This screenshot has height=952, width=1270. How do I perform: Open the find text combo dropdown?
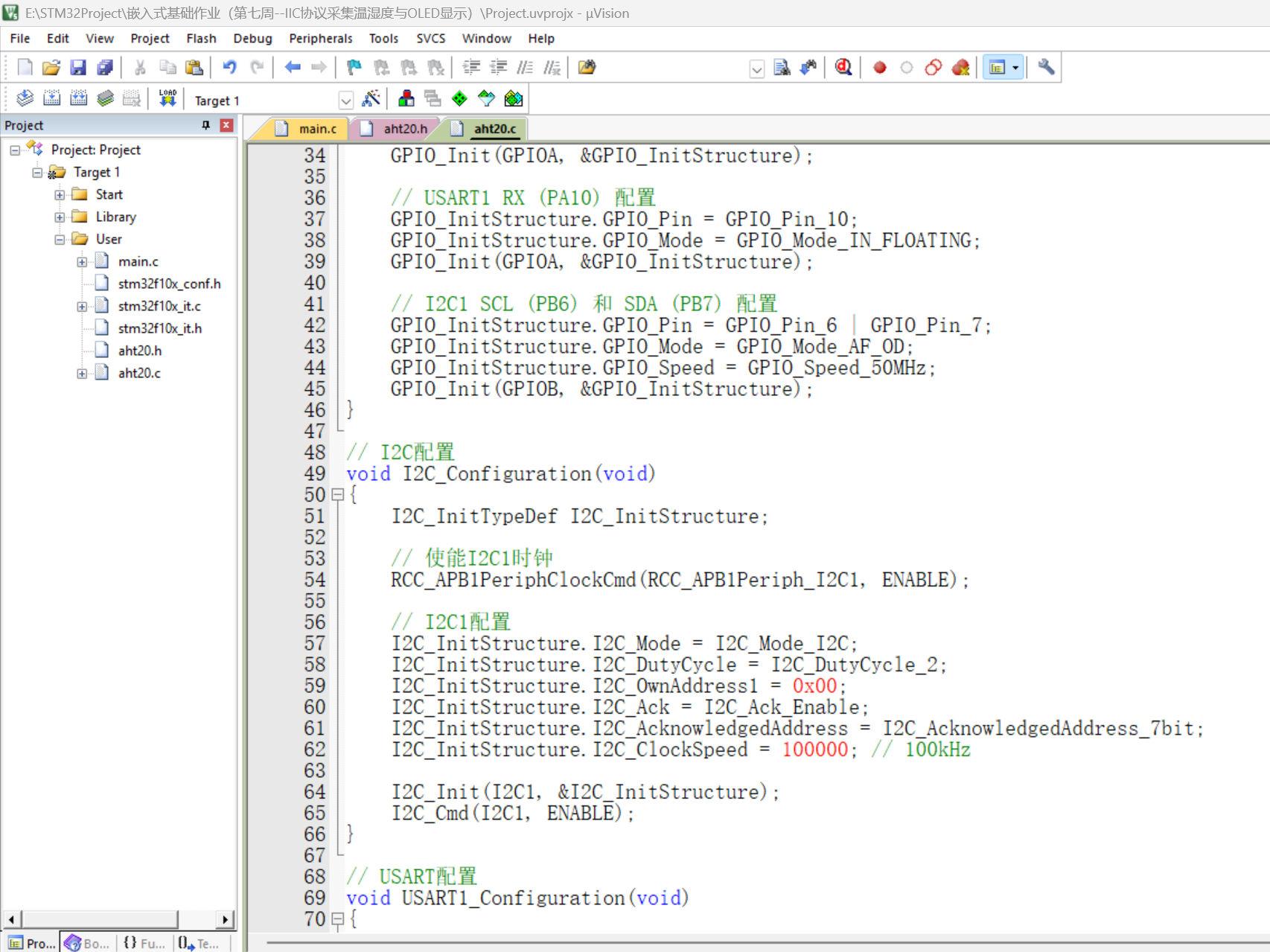756,69
